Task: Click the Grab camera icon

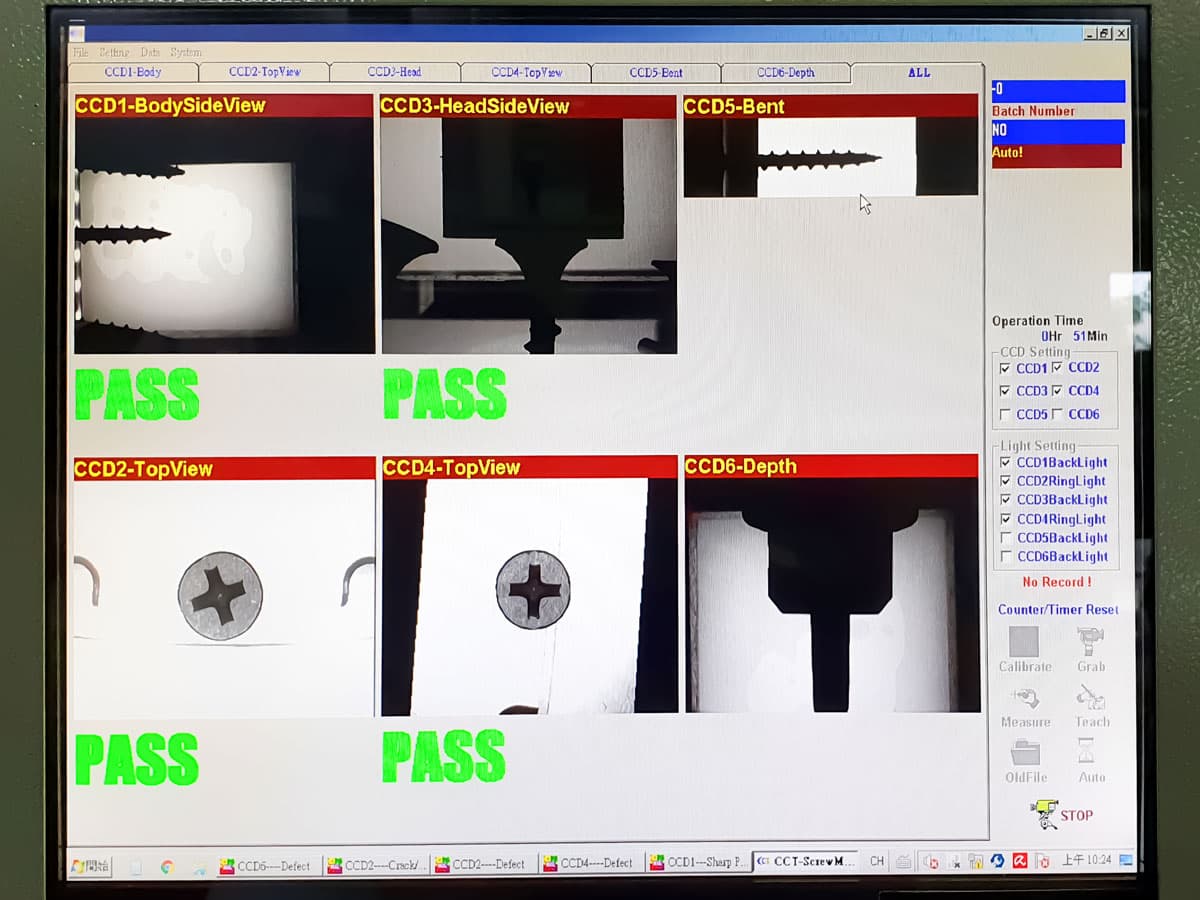Action: pos(1090,642)
